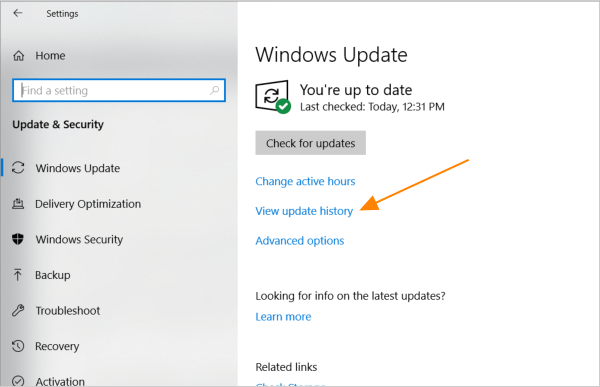
Task: Click the Activation checkmark circle icon
Action: pos(18,381)
